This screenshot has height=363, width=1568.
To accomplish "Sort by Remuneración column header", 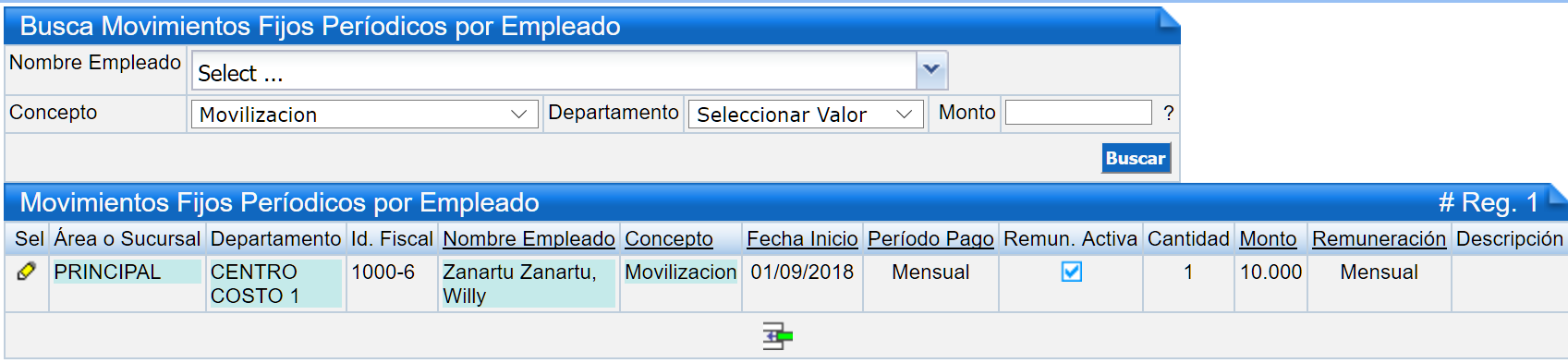I will [x=1379, y=238].
